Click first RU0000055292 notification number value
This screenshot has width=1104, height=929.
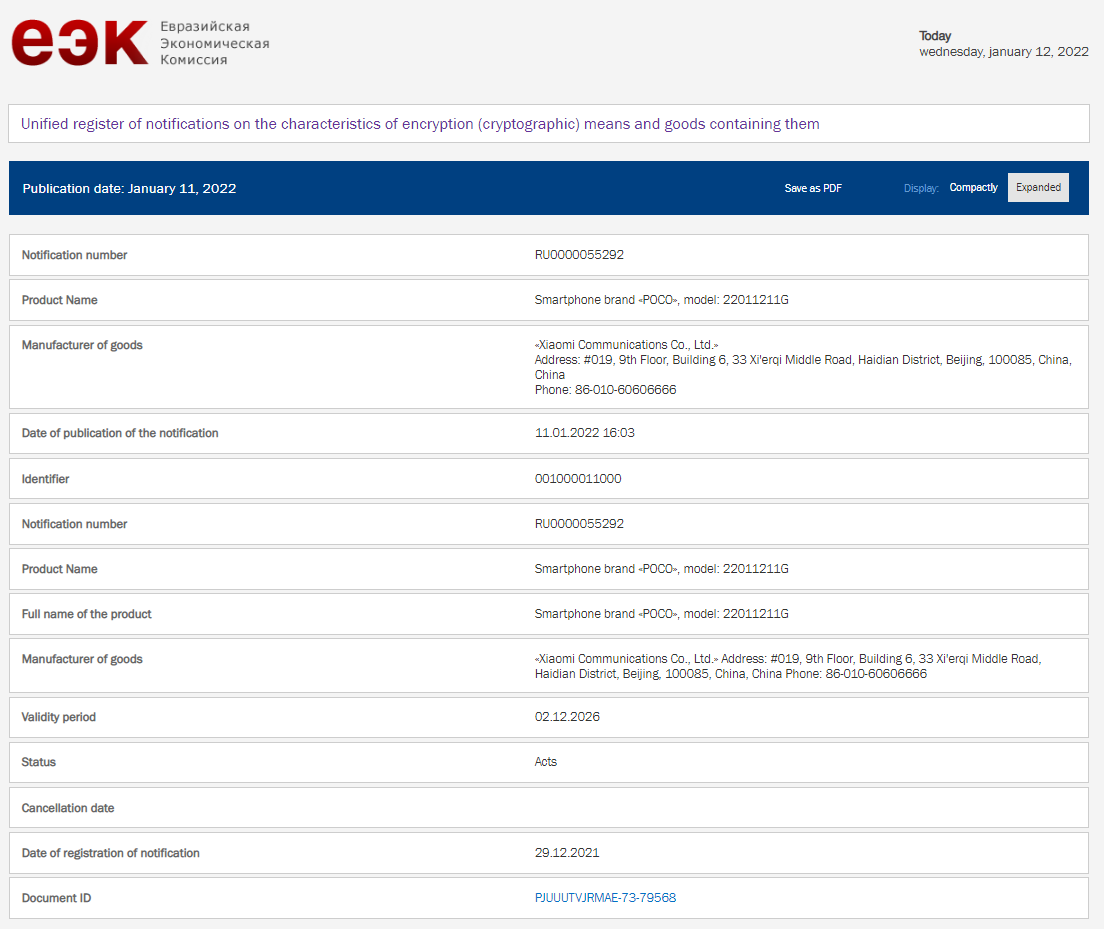coord(579,254)
